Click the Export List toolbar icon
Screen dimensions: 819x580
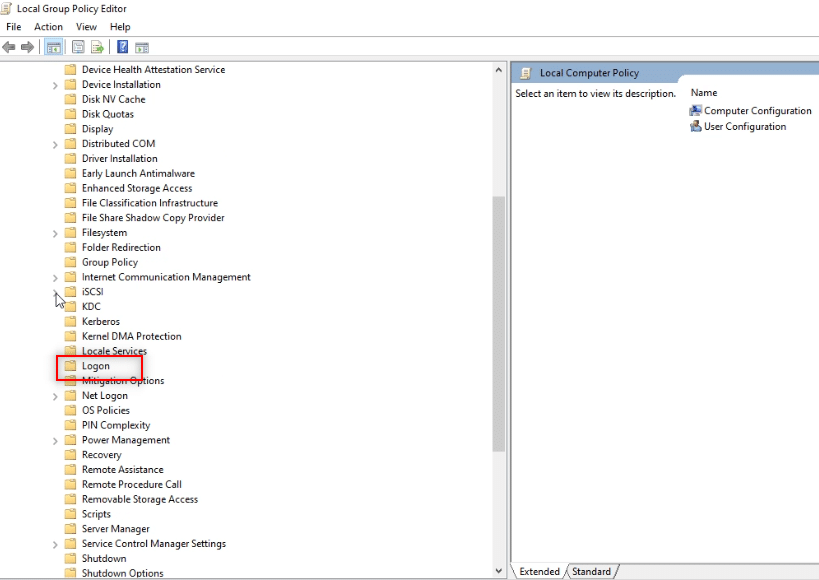click(x=97, y=48)
